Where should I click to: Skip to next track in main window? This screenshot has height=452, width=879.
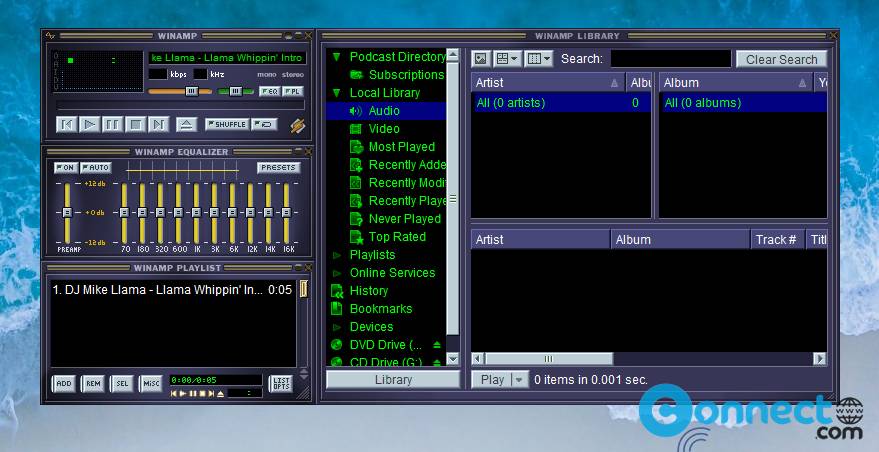pos(158,124)
